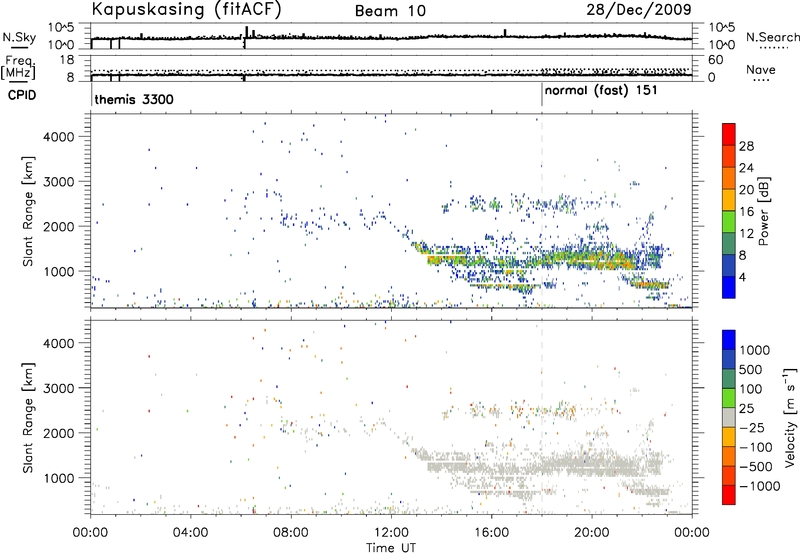The width and height of the screenshot is (800, 554).
Task: Click the blue top segment of Velocity colorbar
Action: pyautogui.click(x=729, y=340)
